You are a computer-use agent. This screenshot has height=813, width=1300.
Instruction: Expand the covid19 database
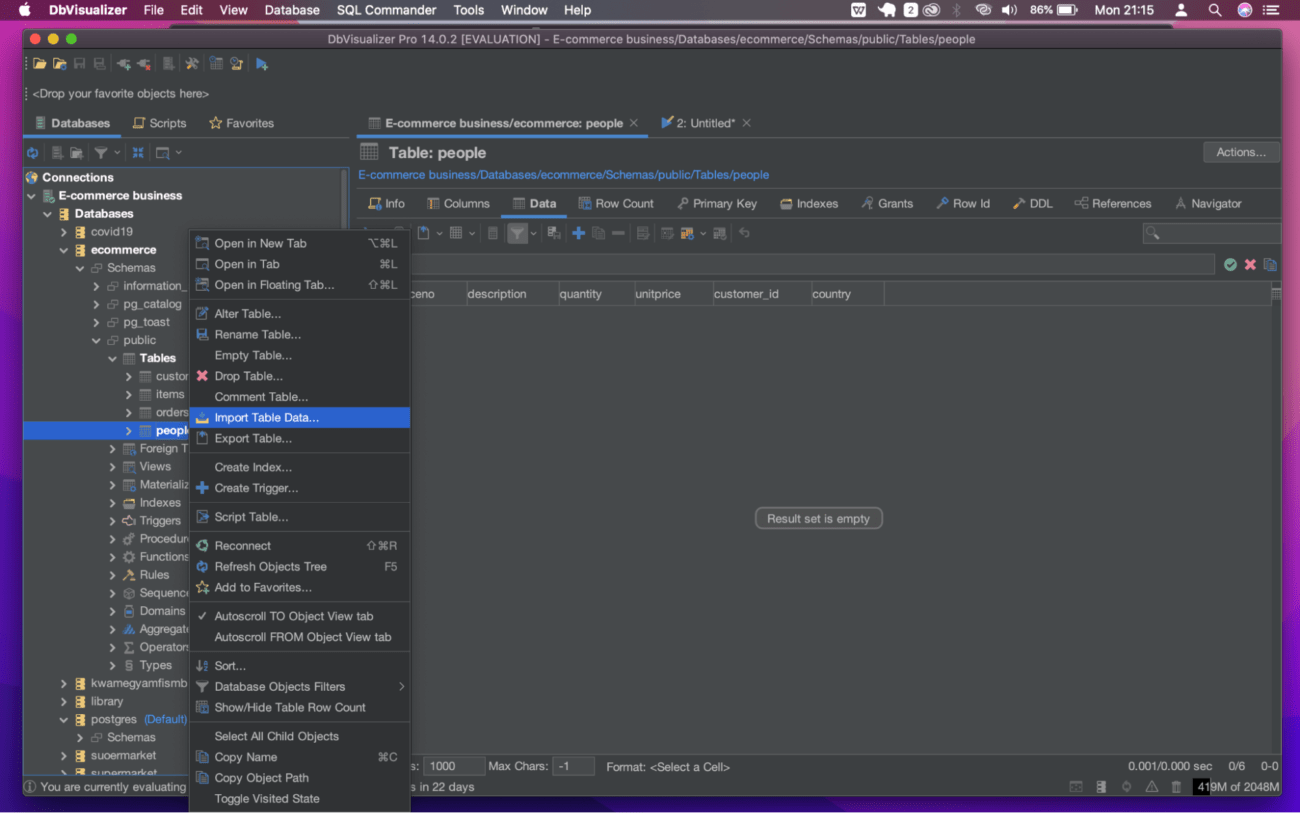[65, 231]
